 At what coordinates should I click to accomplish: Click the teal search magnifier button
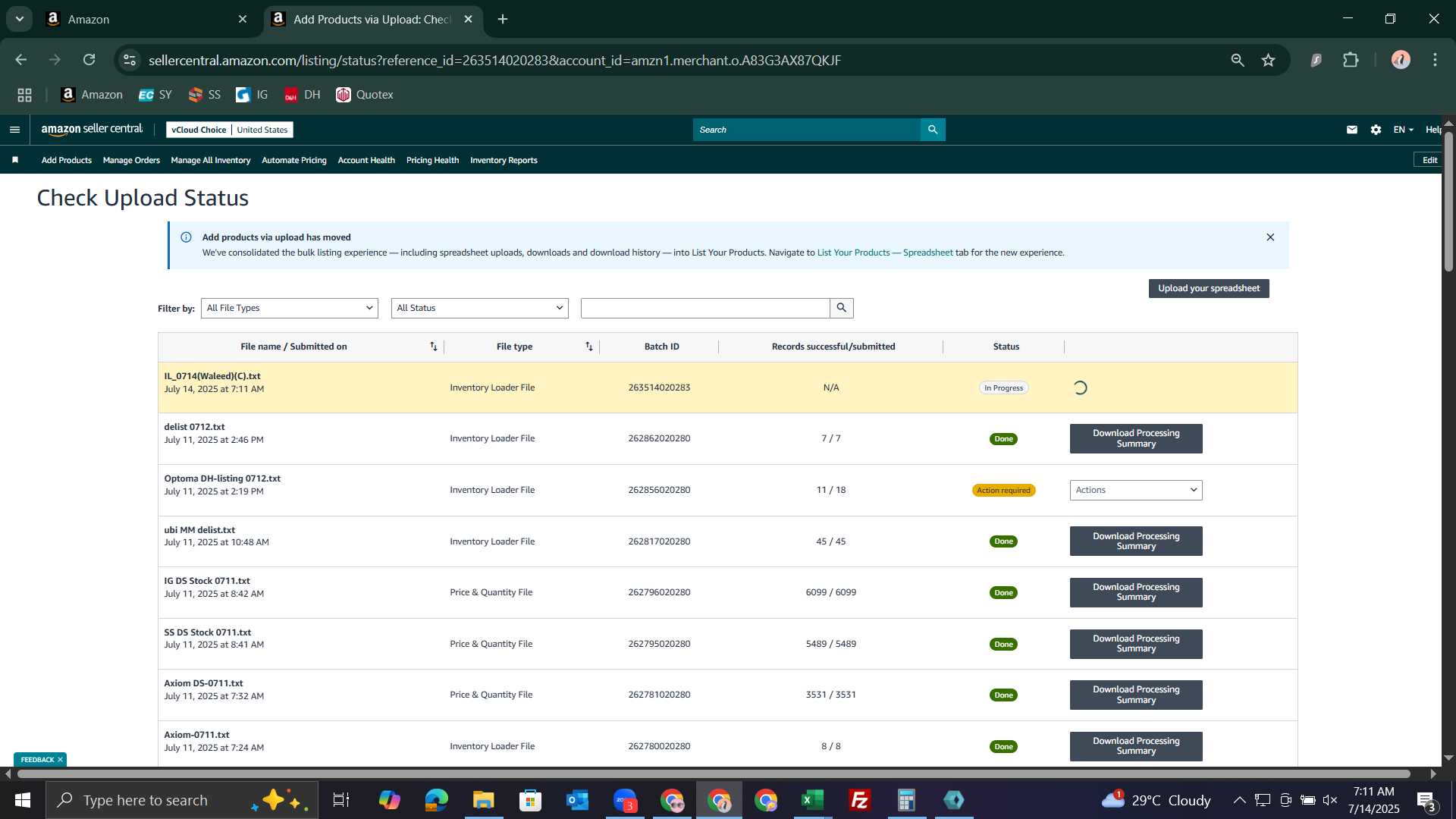click(x=933, y=130)
